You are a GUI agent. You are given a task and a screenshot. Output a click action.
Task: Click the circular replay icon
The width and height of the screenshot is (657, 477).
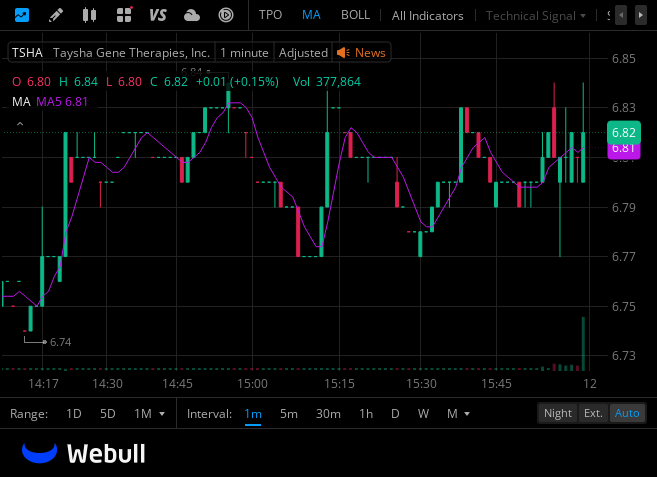226,15
